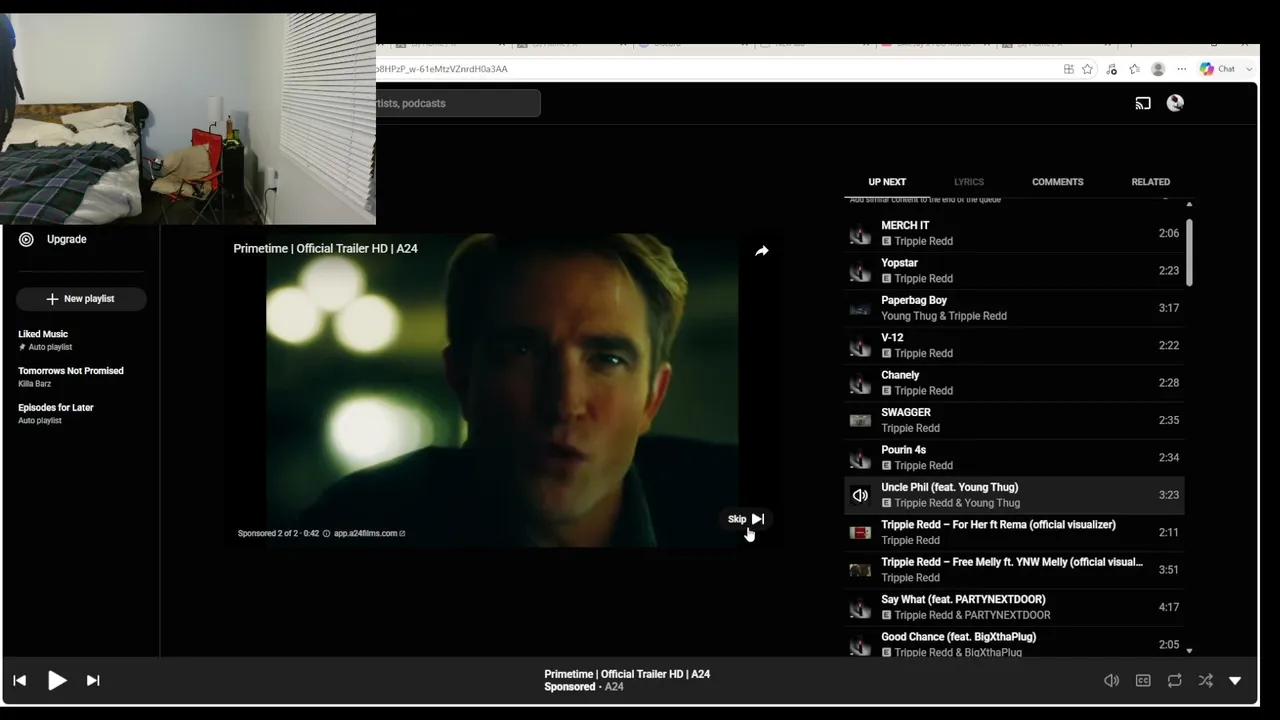Toggle closed captions in the player bar
The width and height of the screenshot is (1280, 720).
[x=1143, y=680]
